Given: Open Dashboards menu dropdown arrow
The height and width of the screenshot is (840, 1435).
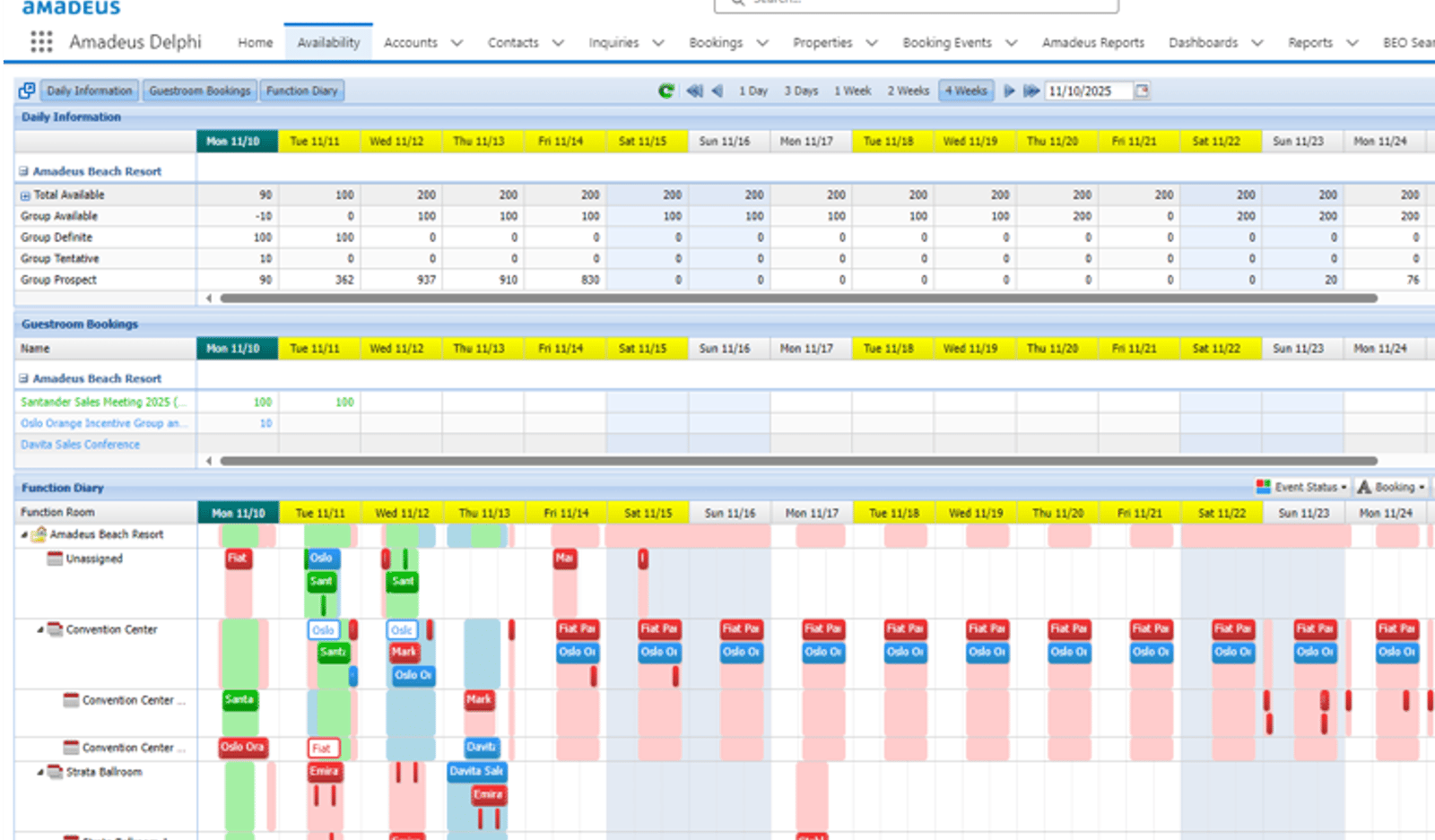Looking at the screenshot, I should (1257, 43).
